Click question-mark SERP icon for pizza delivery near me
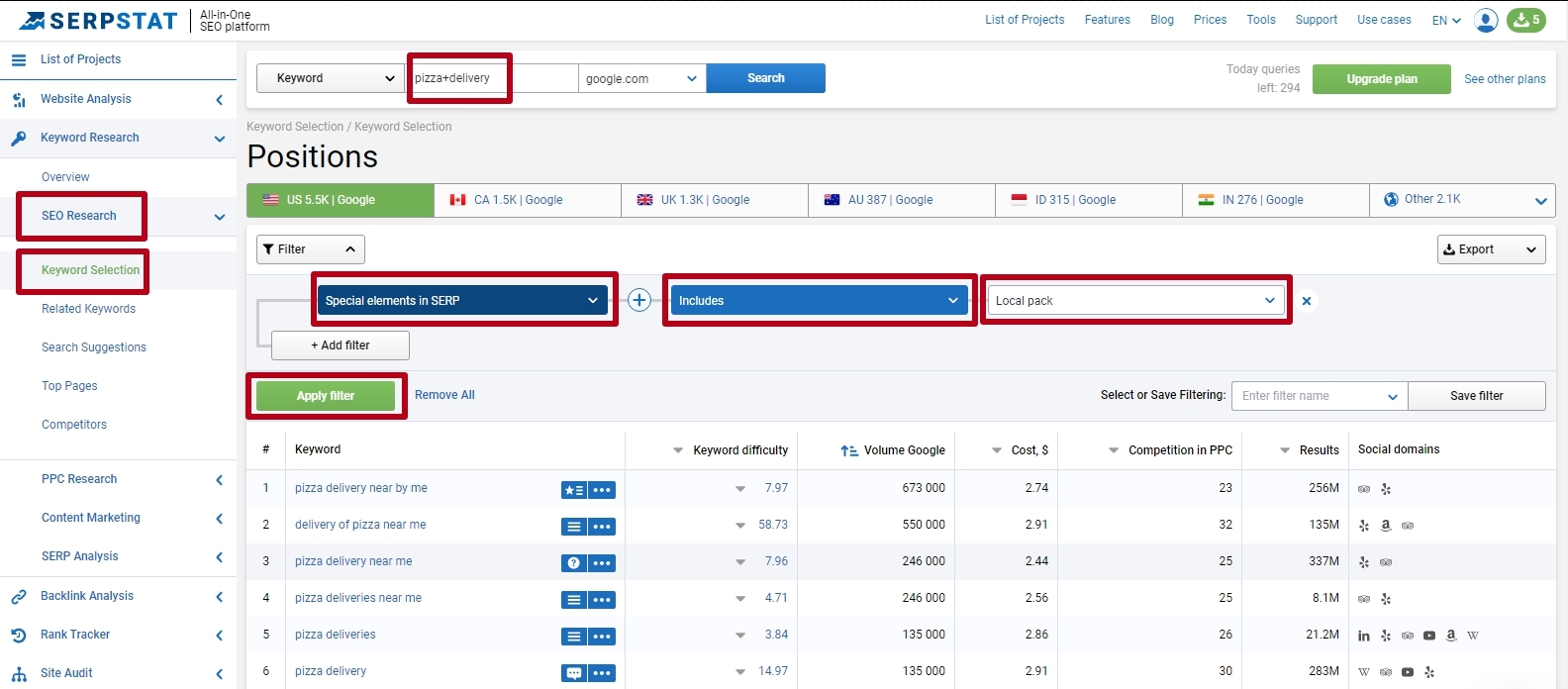This screenshot has width=1568, height=689. click(x=574, y=563)
